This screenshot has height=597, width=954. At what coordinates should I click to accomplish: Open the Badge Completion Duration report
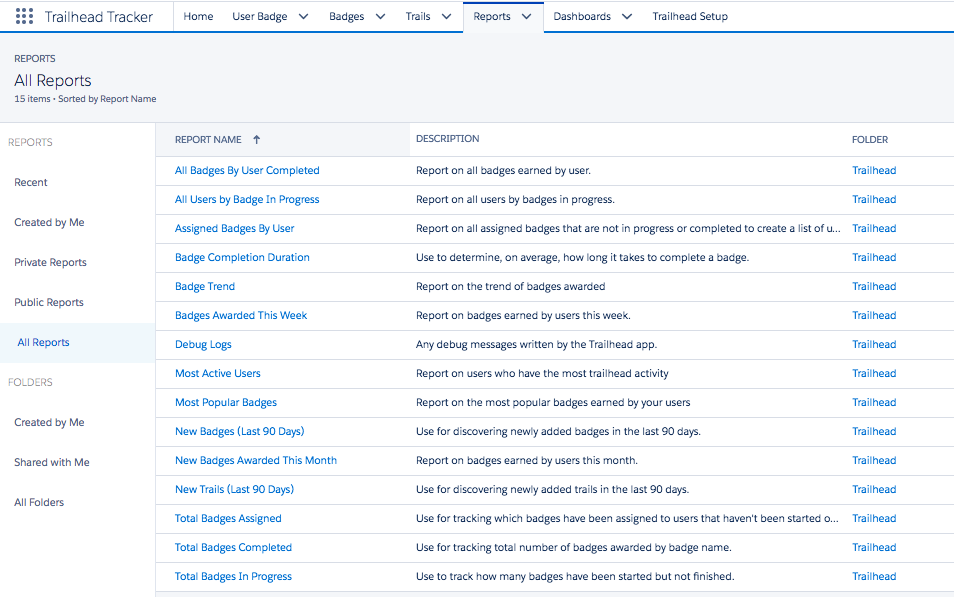pyautogui.click(x=242, y=258)
